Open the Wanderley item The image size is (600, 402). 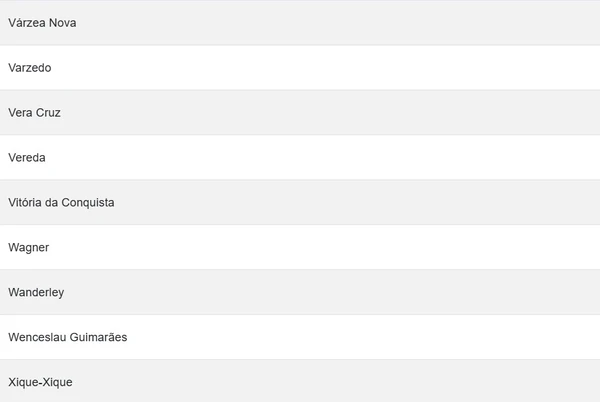(37, 292)
